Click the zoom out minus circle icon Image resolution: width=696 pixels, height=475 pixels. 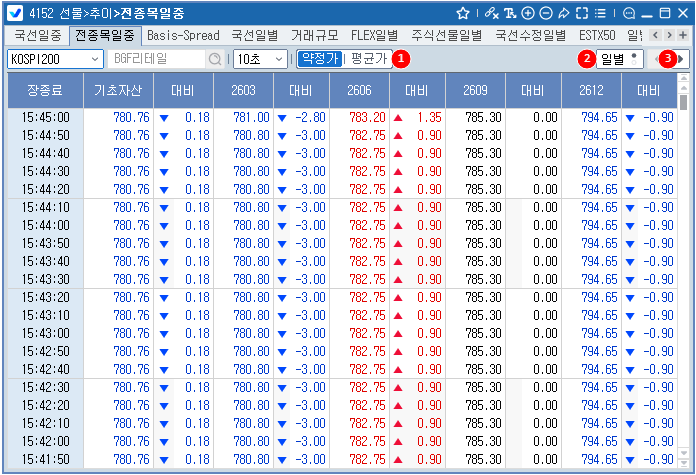545,14
